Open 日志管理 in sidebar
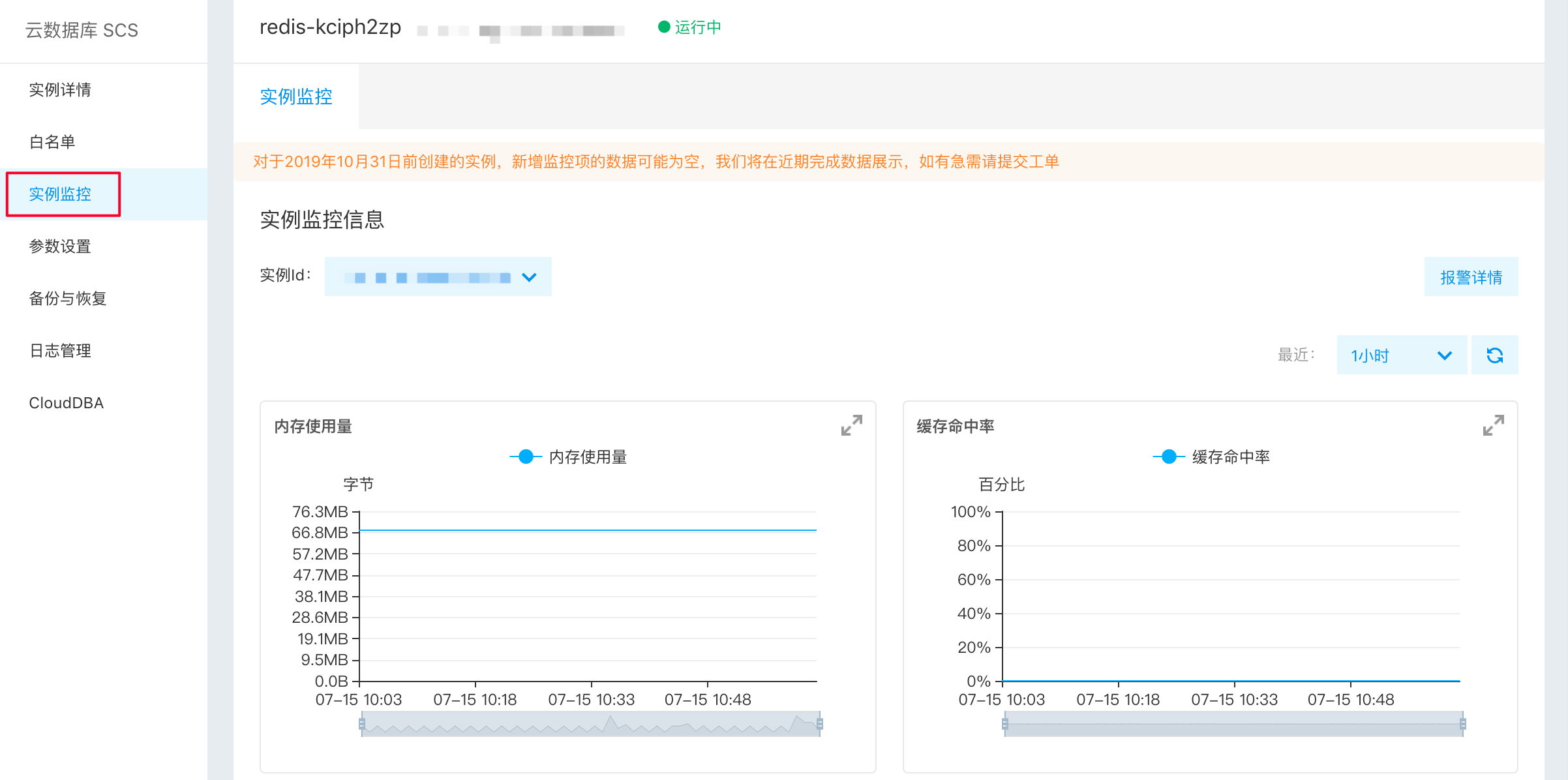1568x780 pixels. point(60,351)
